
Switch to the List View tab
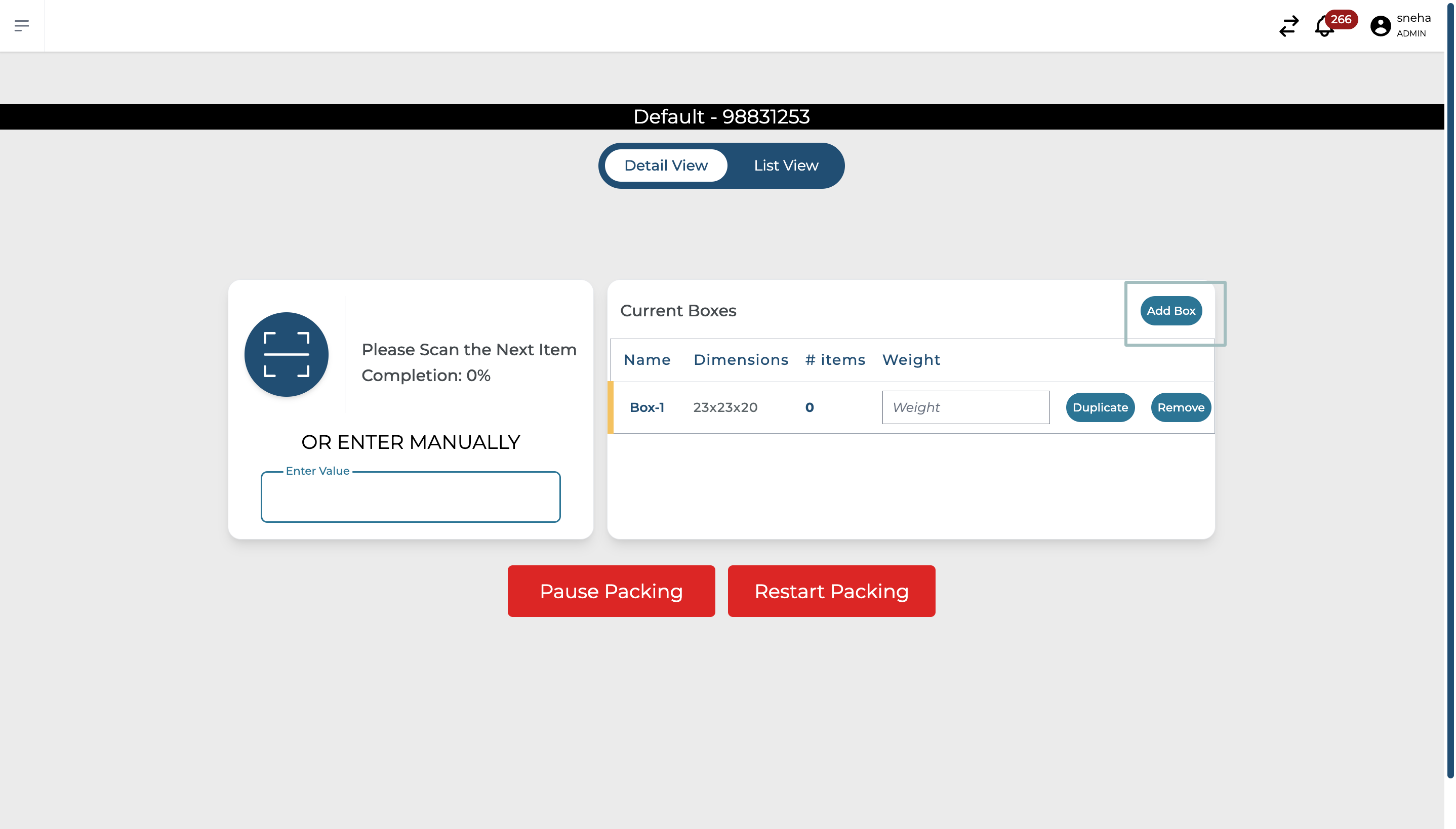point(786,165)
